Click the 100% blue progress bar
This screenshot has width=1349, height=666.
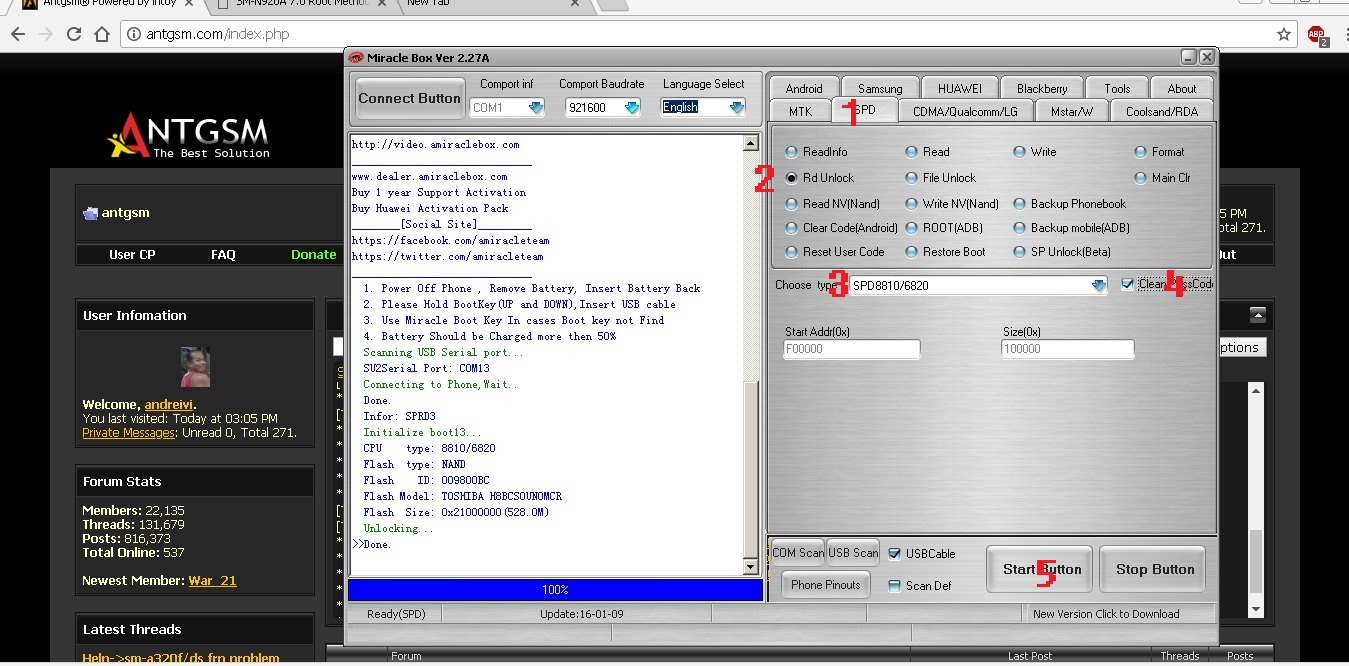tap(555, 590)
